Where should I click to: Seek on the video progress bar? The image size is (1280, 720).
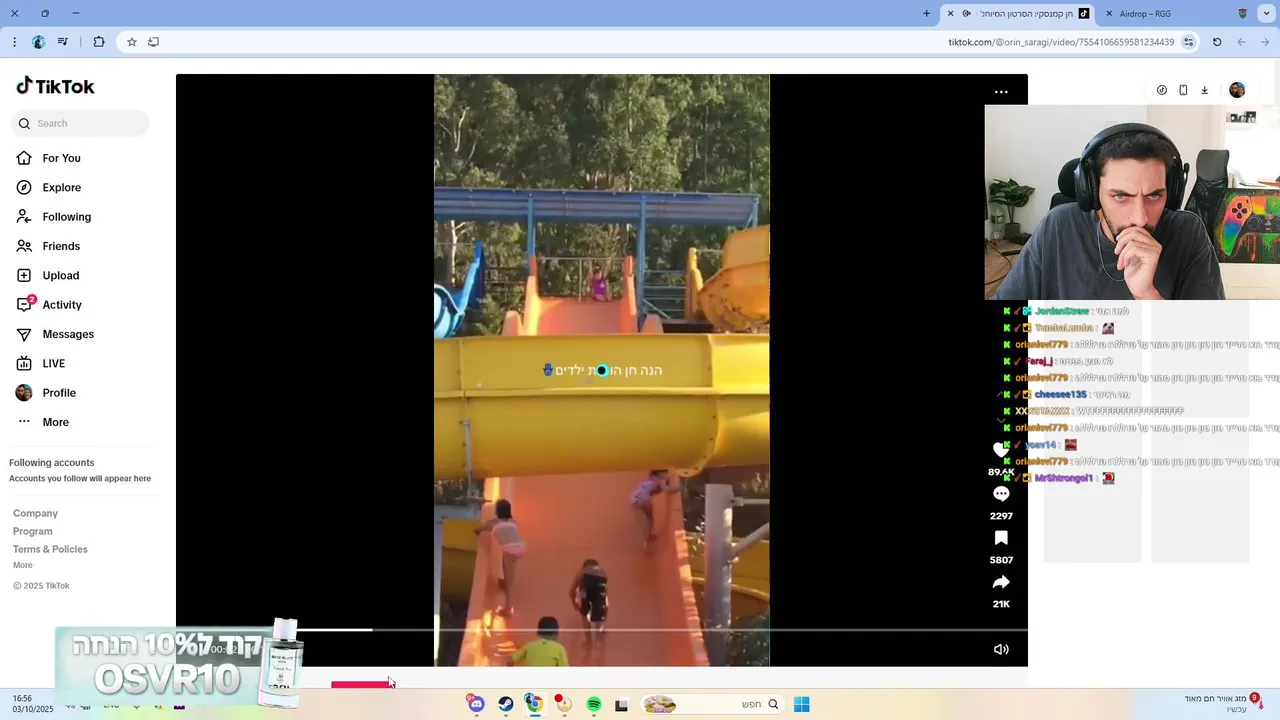(x=602, y=630)
